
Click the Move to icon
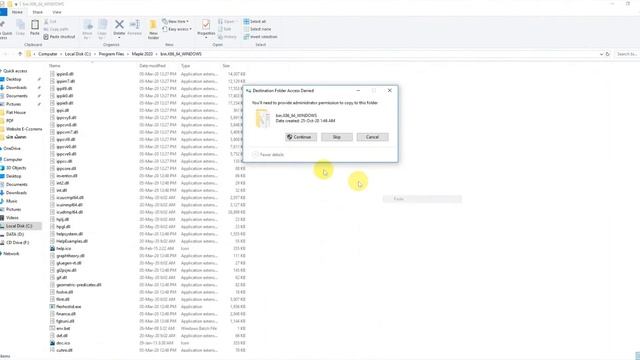pyautogui.click(x=87, y=24)
